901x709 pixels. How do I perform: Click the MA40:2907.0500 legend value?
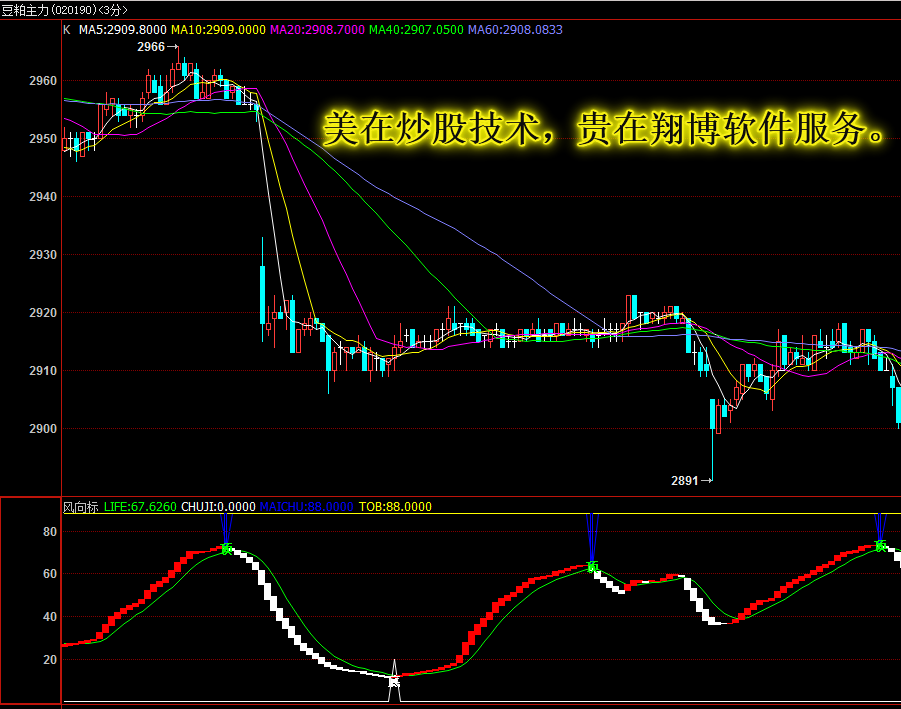tap(416, 30)
